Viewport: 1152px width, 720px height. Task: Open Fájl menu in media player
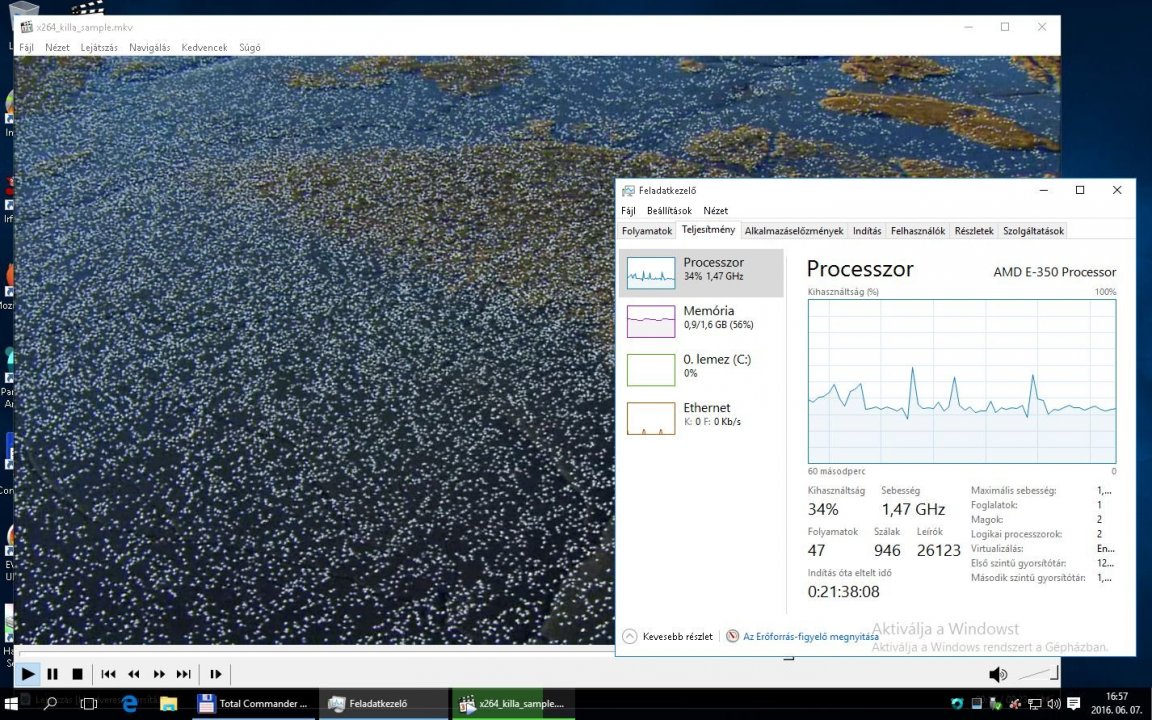26,47
